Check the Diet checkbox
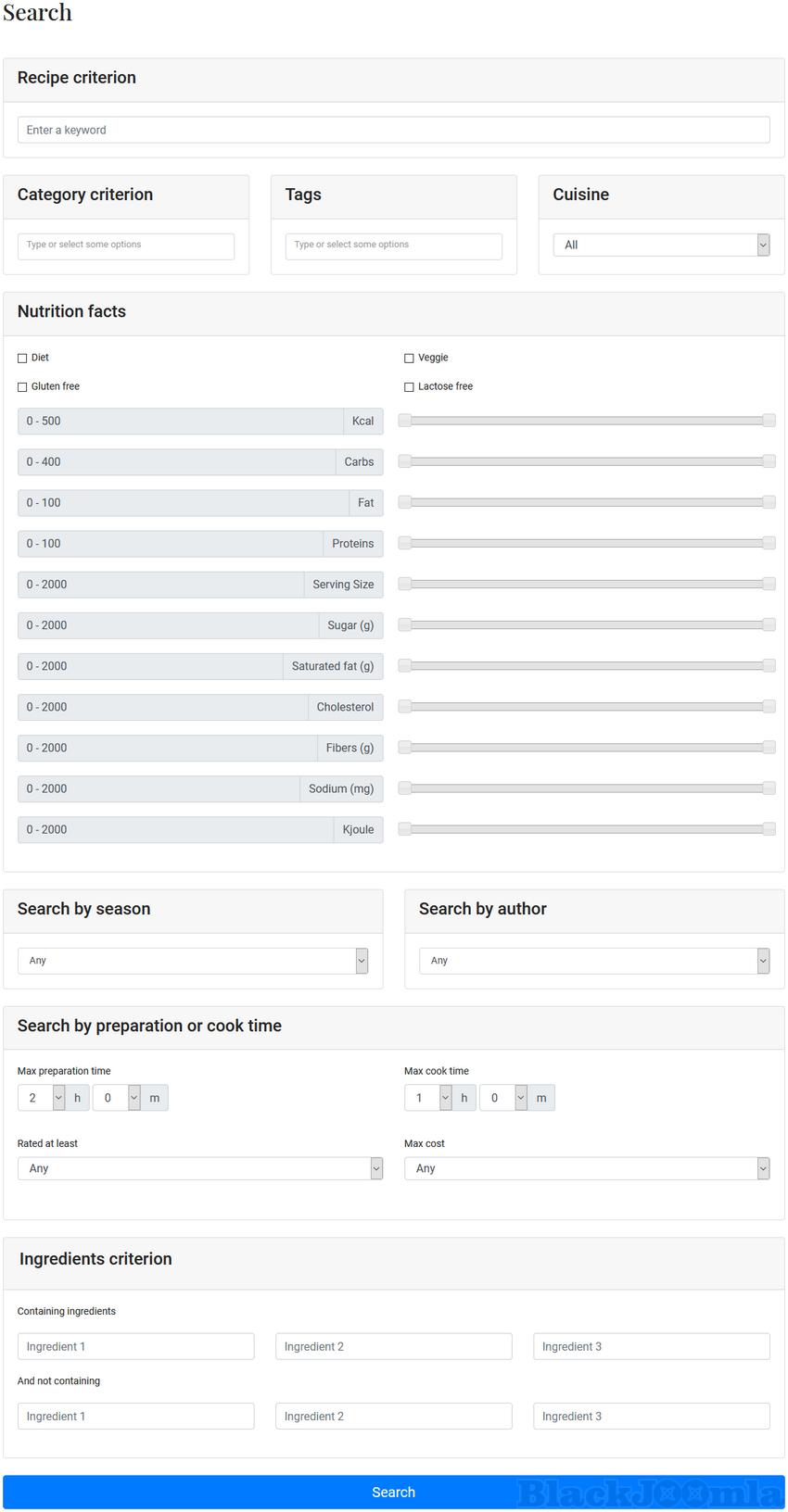Image resolution: width=788 pixels, height=1512 pixels. pos(22,359)
